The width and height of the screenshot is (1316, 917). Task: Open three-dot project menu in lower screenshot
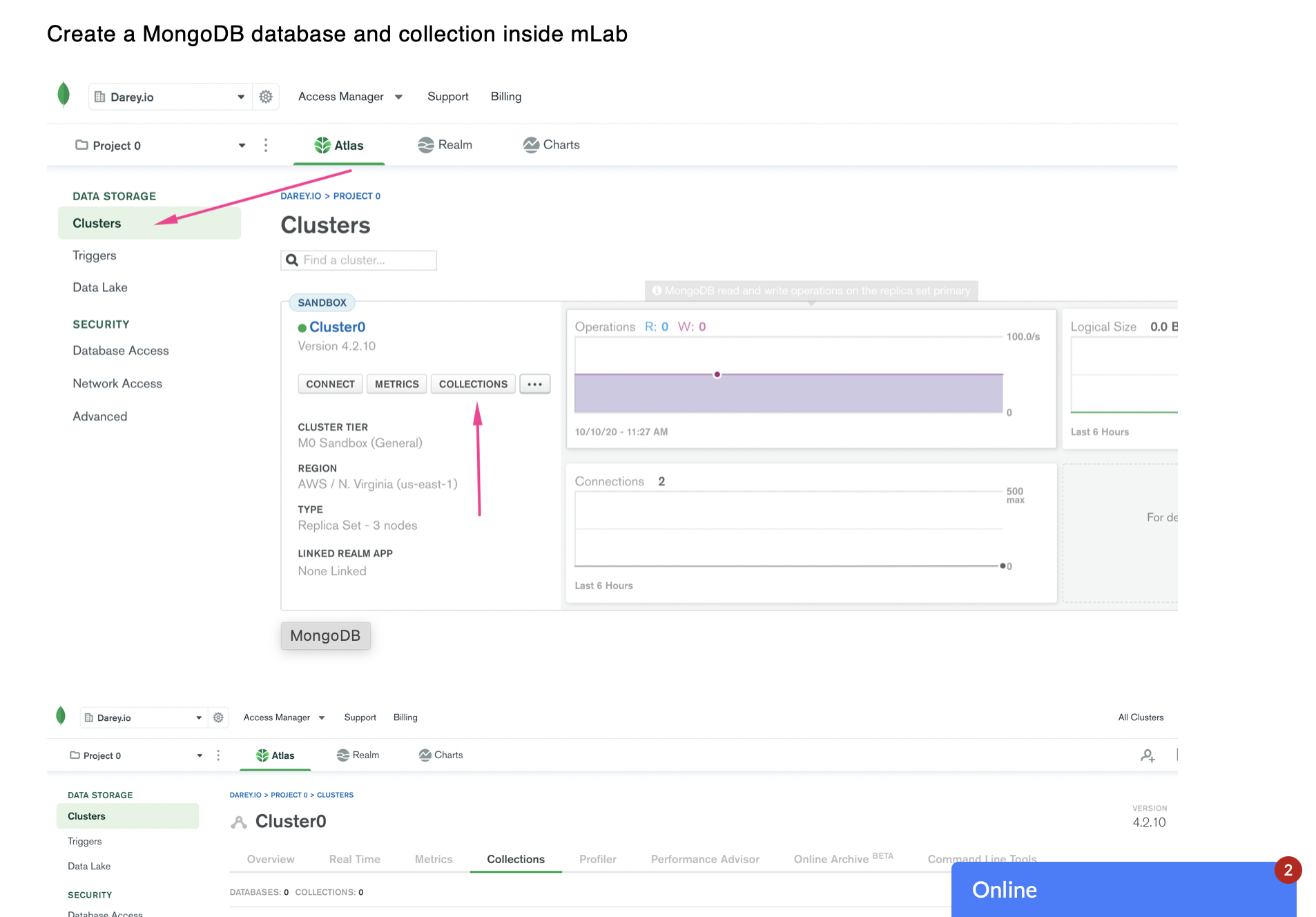coord(218,755)
